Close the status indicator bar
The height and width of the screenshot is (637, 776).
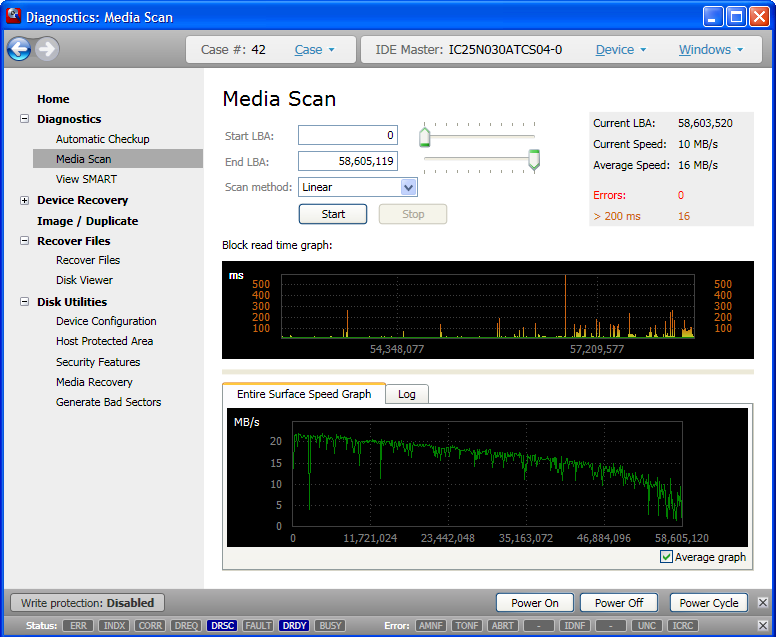(762, 626)
